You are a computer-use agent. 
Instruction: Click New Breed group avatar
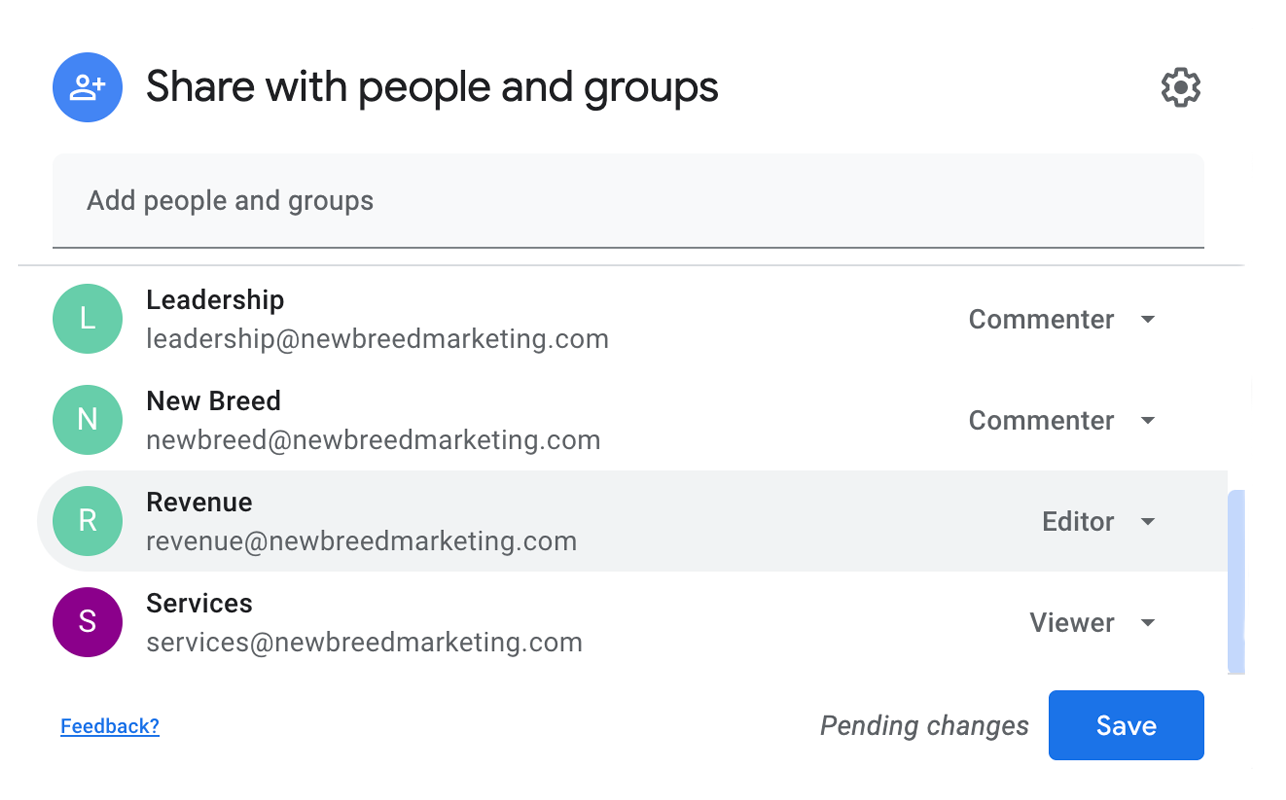click(x=88, y=420)
